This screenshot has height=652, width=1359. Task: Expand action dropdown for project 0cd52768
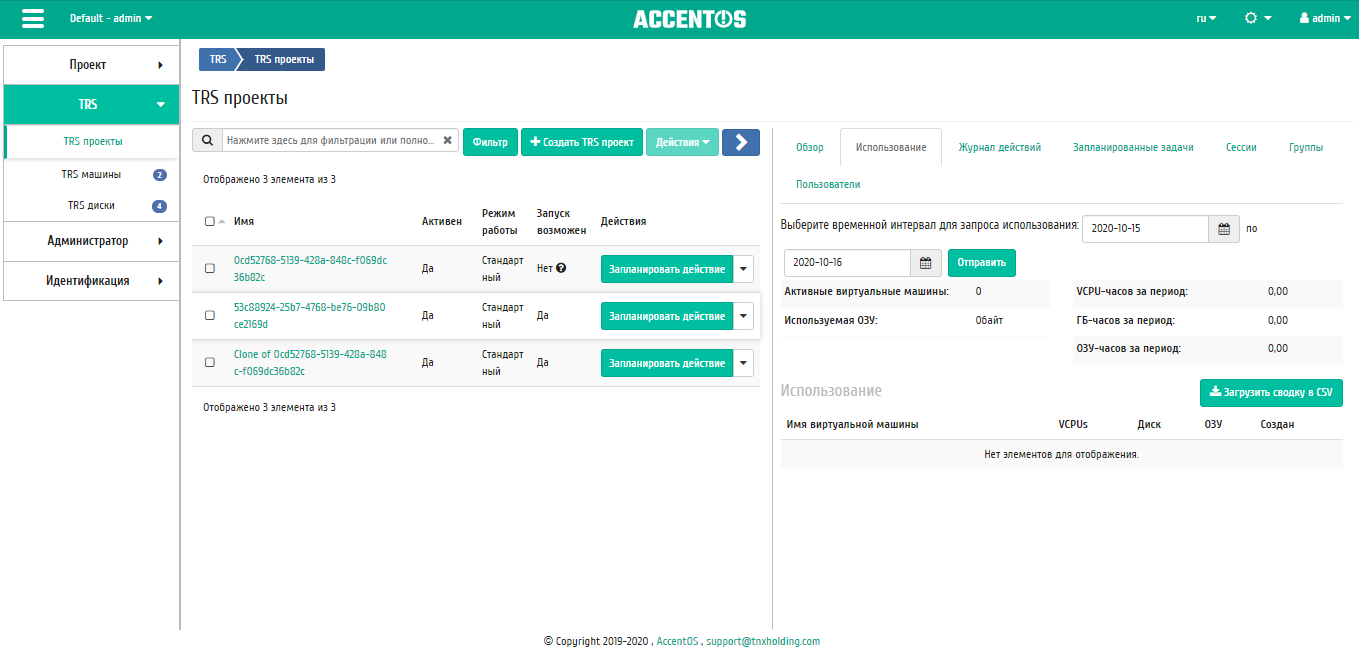(x=743, y=269)
